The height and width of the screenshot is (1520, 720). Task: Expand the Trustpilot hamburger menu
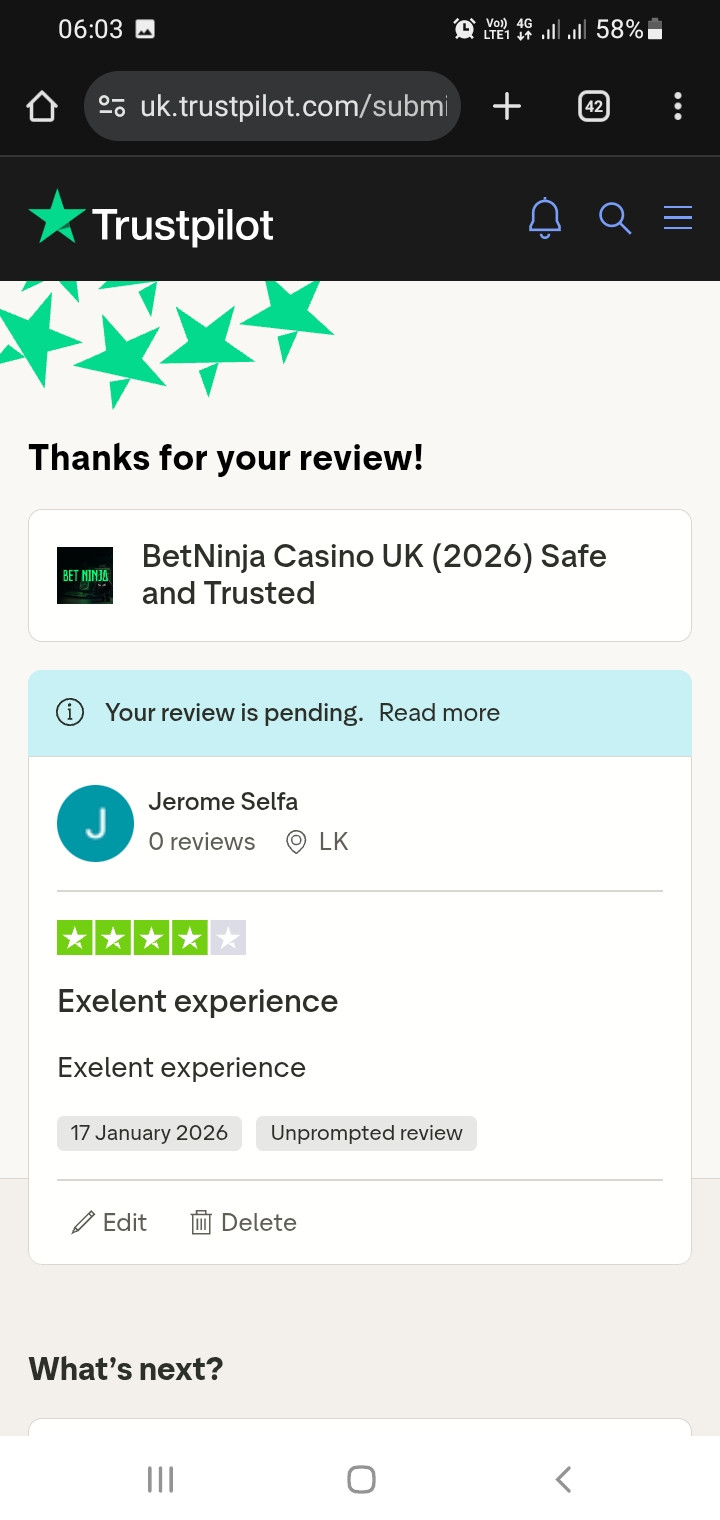tap(678, 218)
